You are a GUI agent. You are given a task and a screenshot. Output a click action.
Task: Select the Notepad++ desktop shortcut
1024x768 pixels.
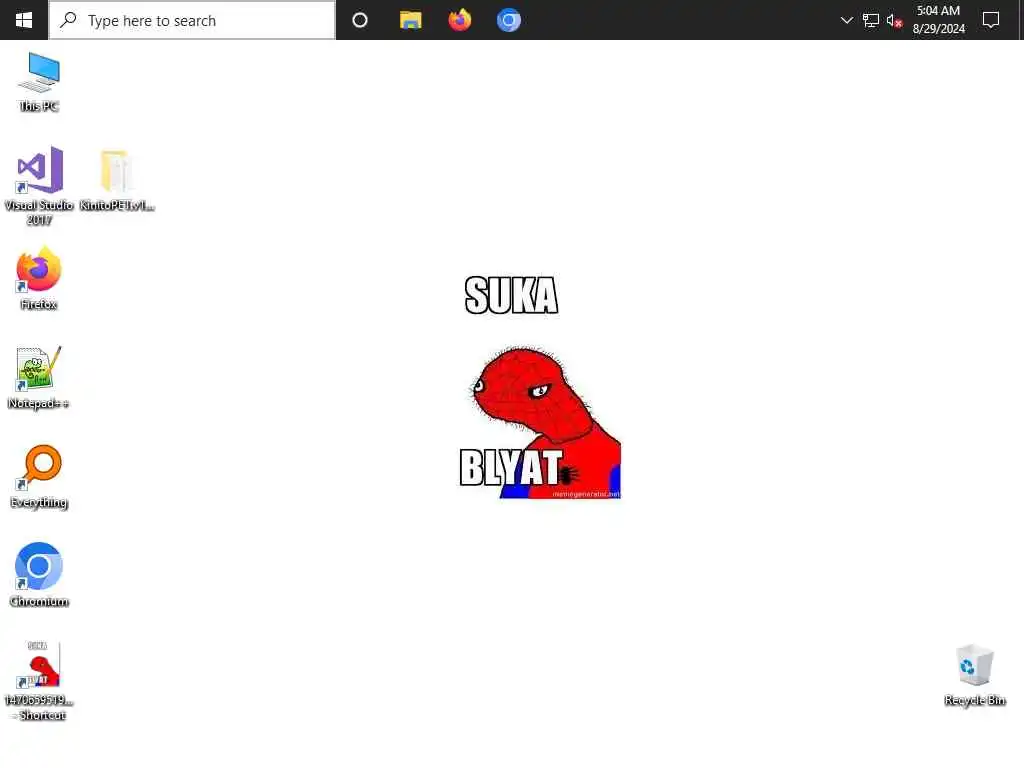[39, 377]
